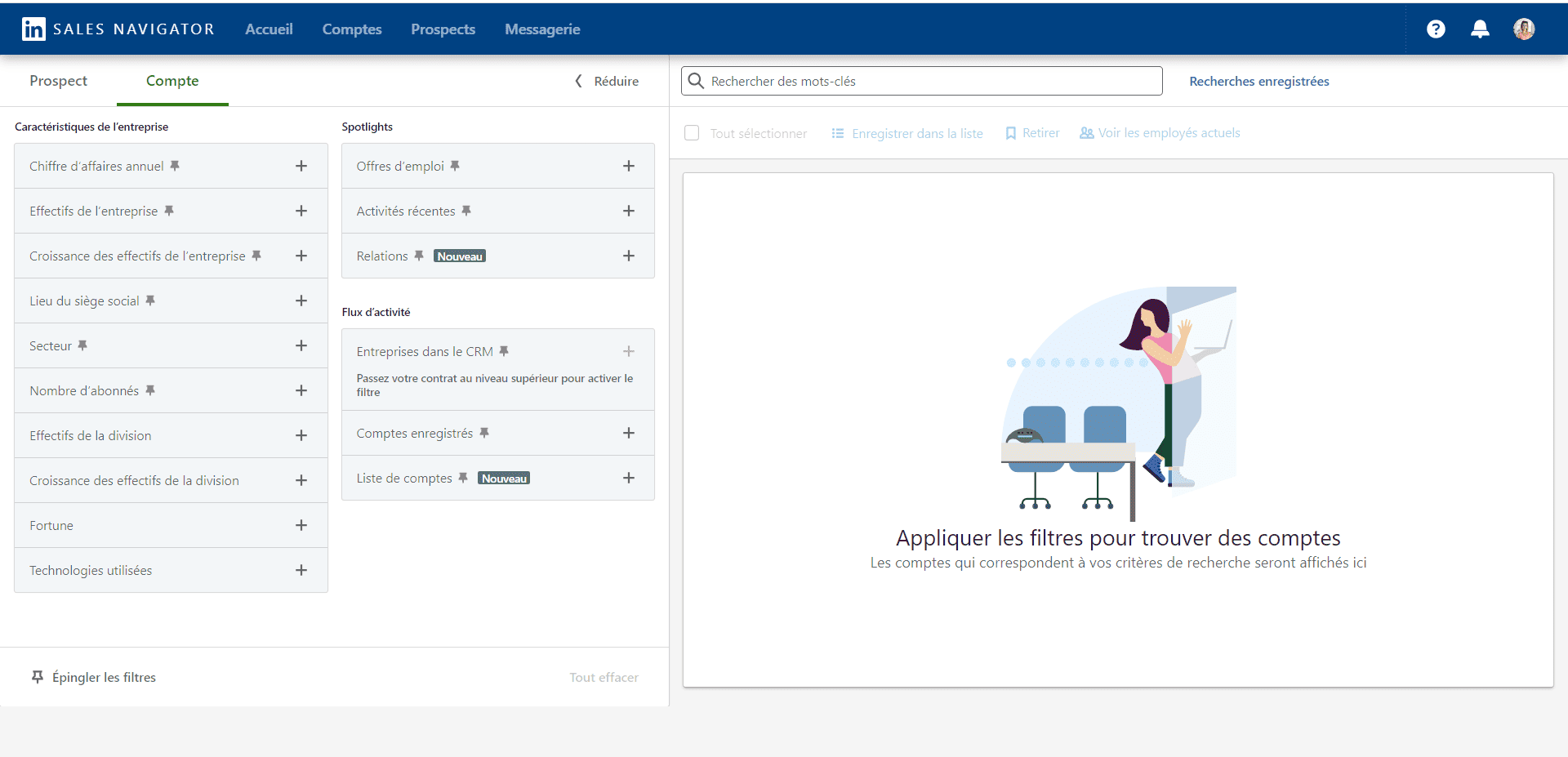Open Prospects in top navigation

coord(443,29)
